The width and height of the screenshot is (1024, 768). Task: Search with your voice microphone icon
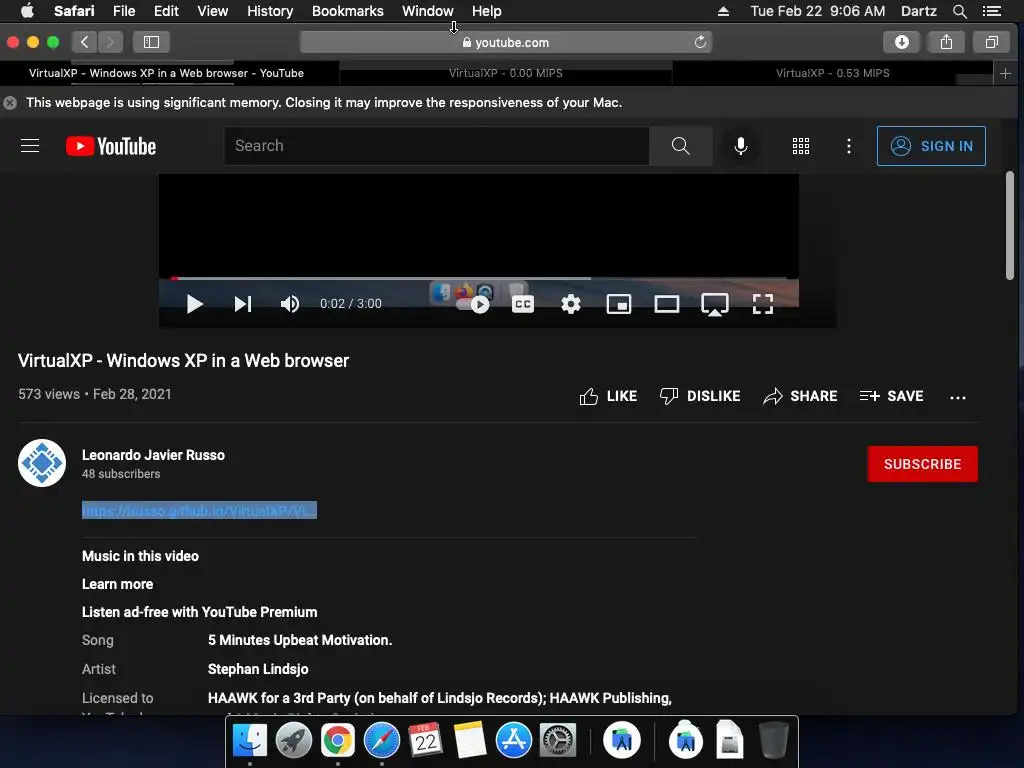(741, 146)
